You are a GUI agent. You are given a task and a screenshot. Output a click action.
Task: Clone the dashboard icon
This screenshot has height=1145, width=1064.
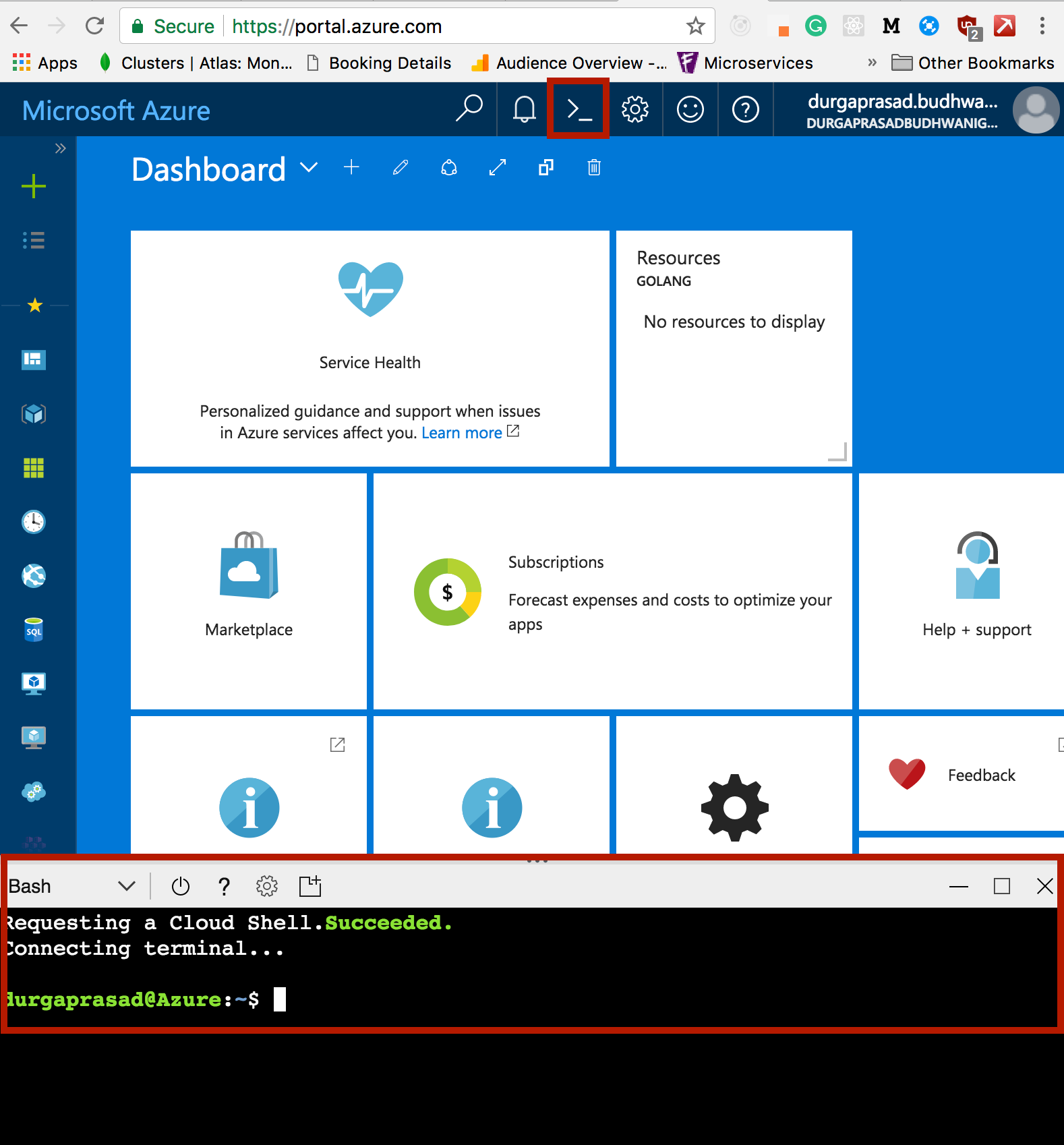tap(546, 167)
